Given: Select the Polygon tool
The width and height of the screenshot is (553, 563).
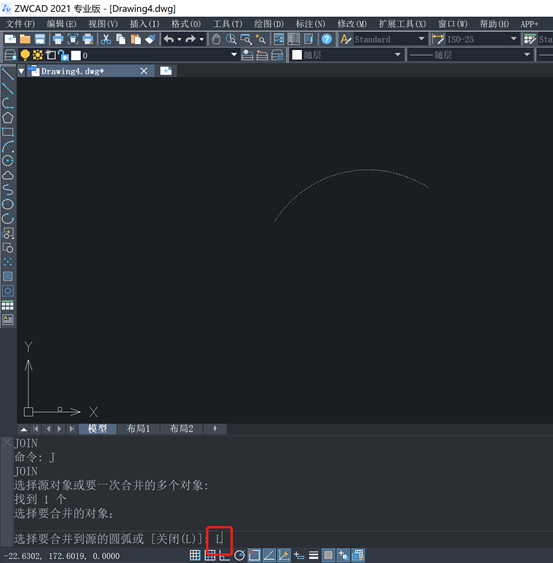Looking at the screenshot, I should (8, 118).
